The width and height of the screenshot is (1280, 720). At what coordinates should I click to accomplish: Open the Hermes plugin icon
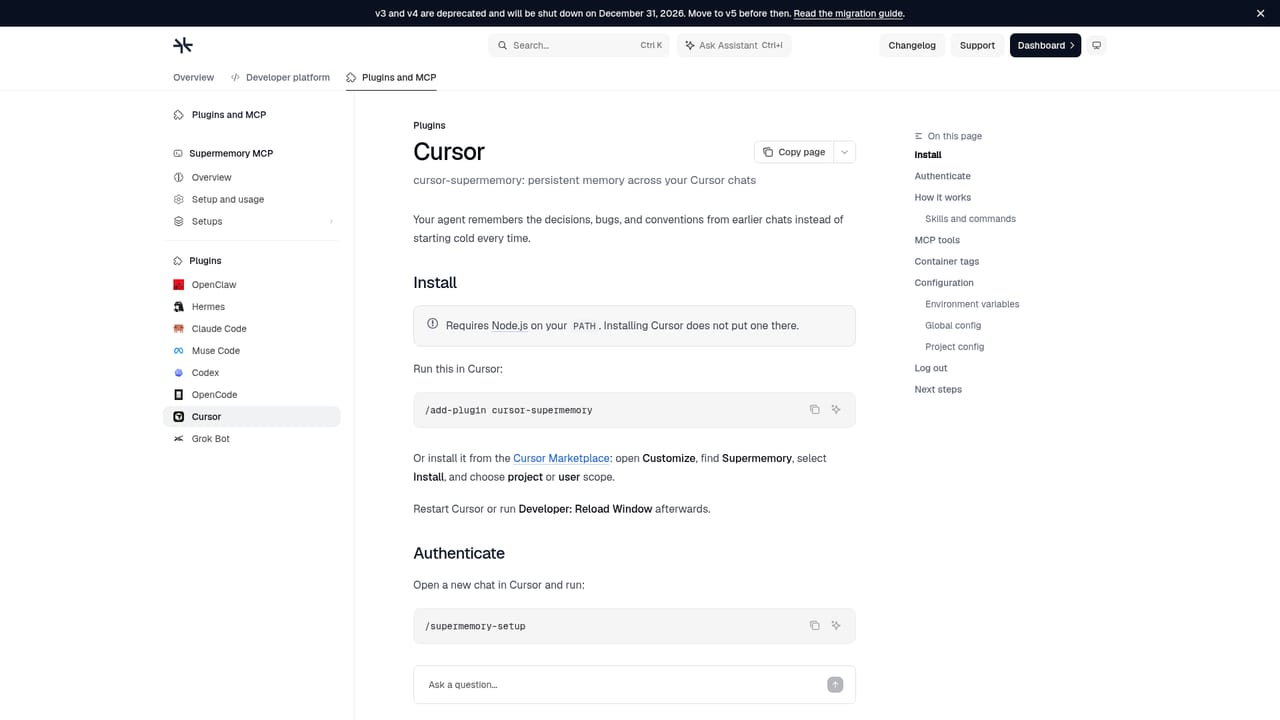pos(179,307)
